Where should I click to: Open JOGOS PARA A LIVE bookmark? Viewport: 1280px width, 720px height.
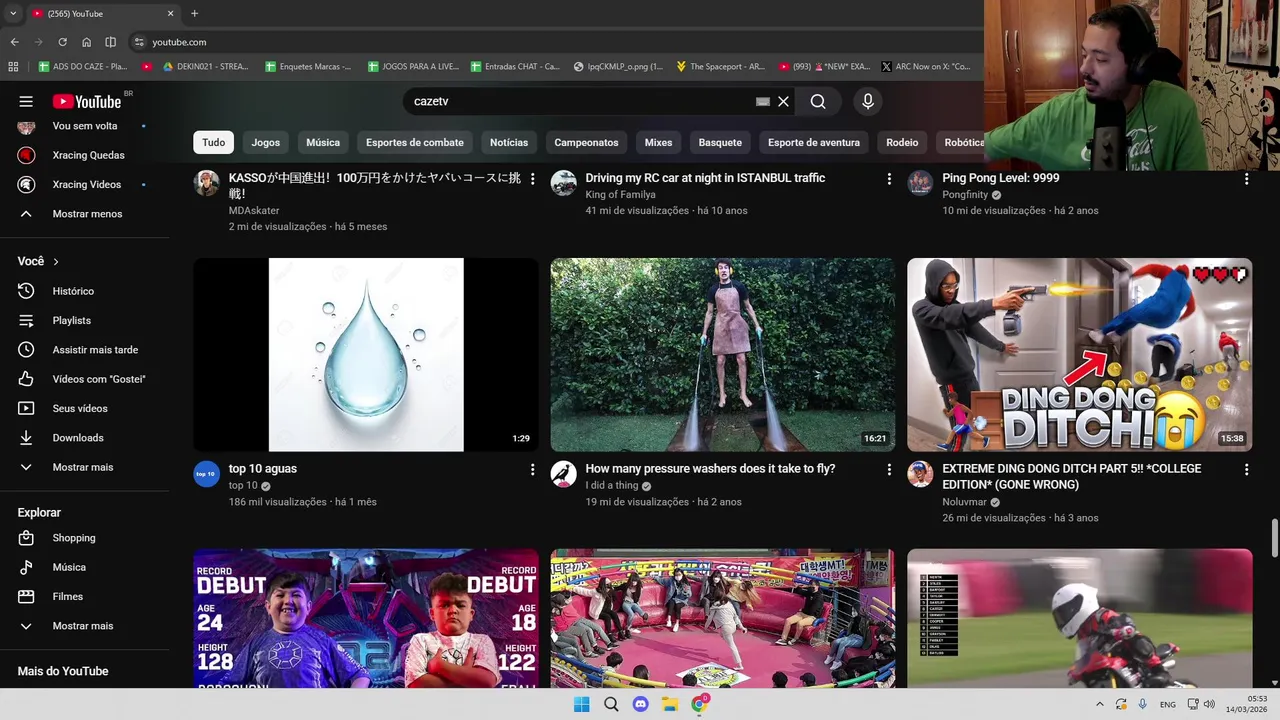point(413,67)
